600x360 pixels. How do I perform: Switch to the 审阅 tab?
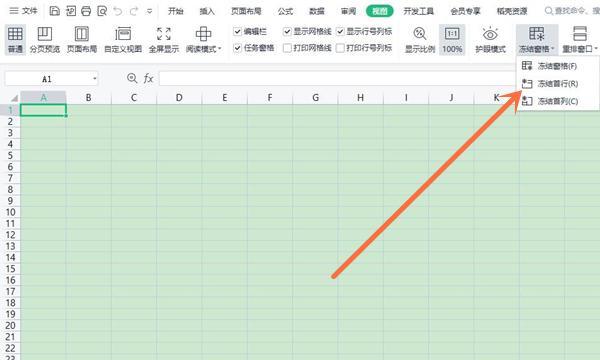tap(348, 11)
